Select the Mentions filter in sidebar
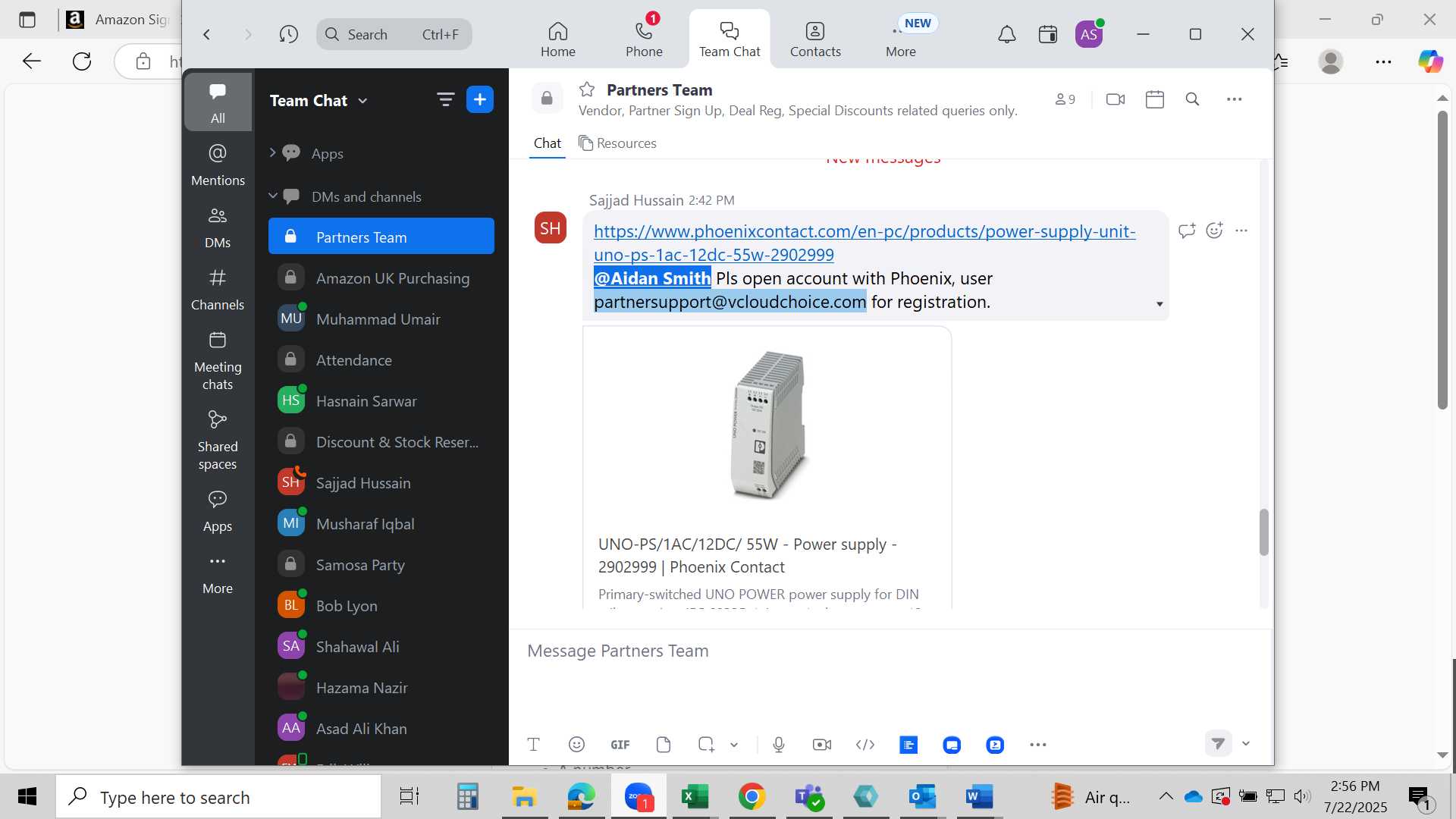The height and width of the screenshot is (819, 1456). tap(218, 165)
